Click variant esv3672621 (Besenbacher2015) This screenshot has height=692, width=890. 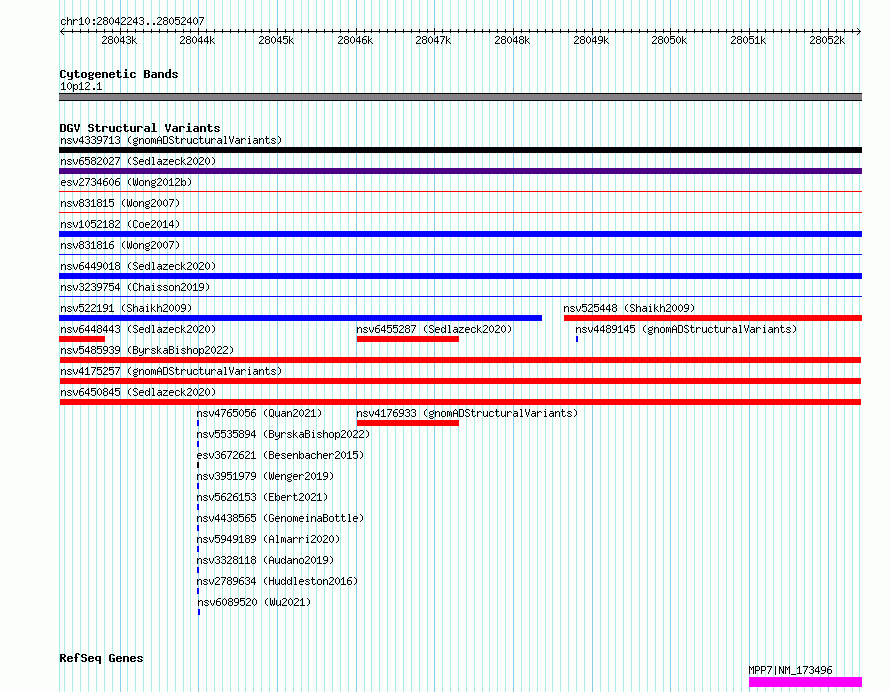tap(280, 455)
